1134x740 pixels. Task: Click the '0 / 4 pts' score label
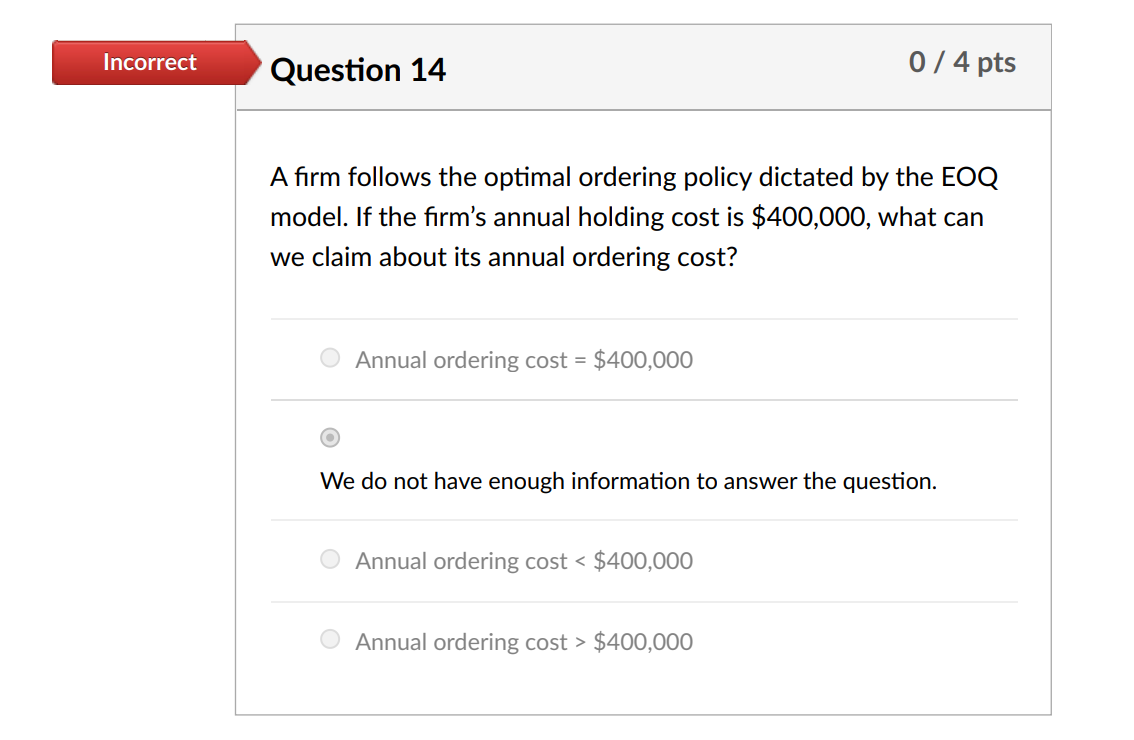[962, 61]
